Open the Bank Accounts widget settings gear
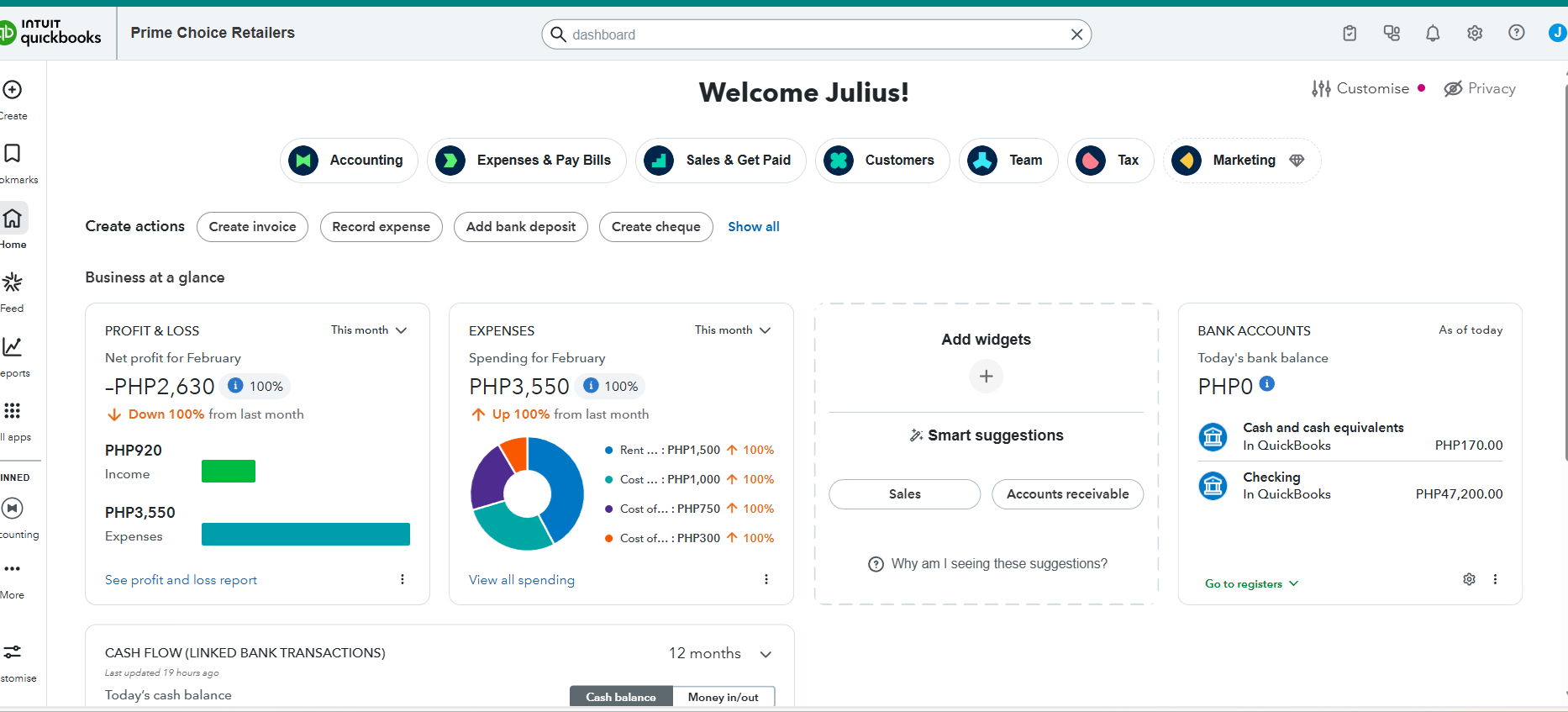The width and height of the screenshot is (1568, 712). 1469,579
